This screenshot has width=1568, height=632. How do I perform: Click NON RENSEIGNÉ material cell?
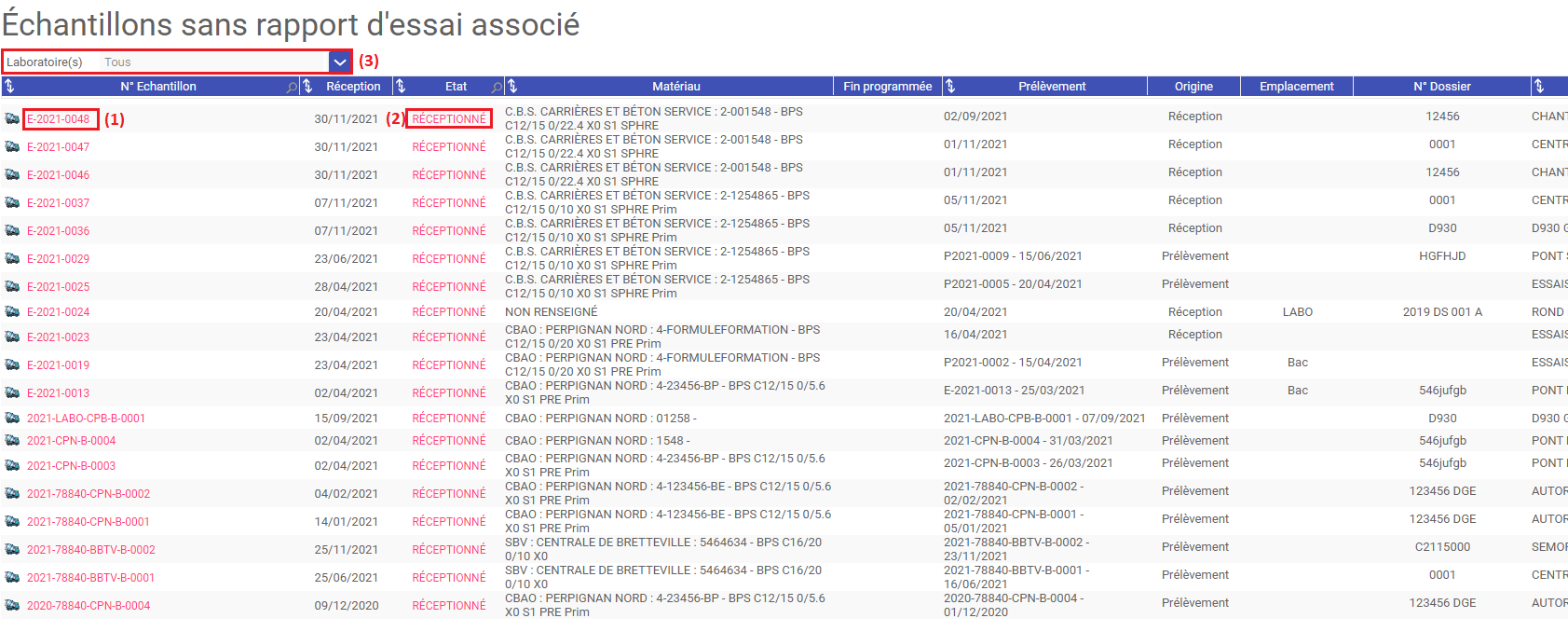(x=552, y=312)
